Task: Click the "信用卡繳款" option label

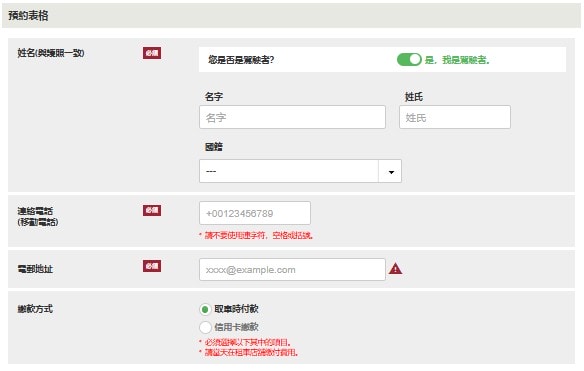Action: pyautogui.click(x=236, y=327)
